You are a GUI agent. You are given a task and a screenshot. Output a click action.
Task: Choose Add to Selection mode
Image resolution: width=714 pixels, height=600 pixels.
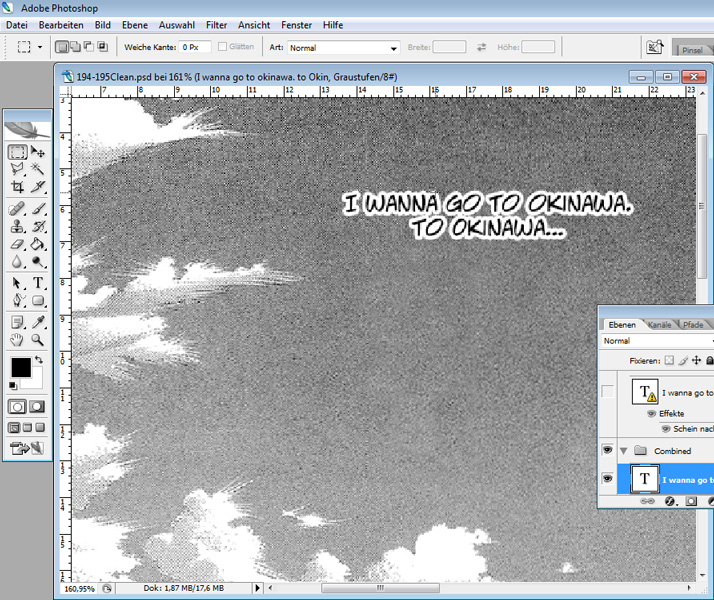(x=75, y=47)
